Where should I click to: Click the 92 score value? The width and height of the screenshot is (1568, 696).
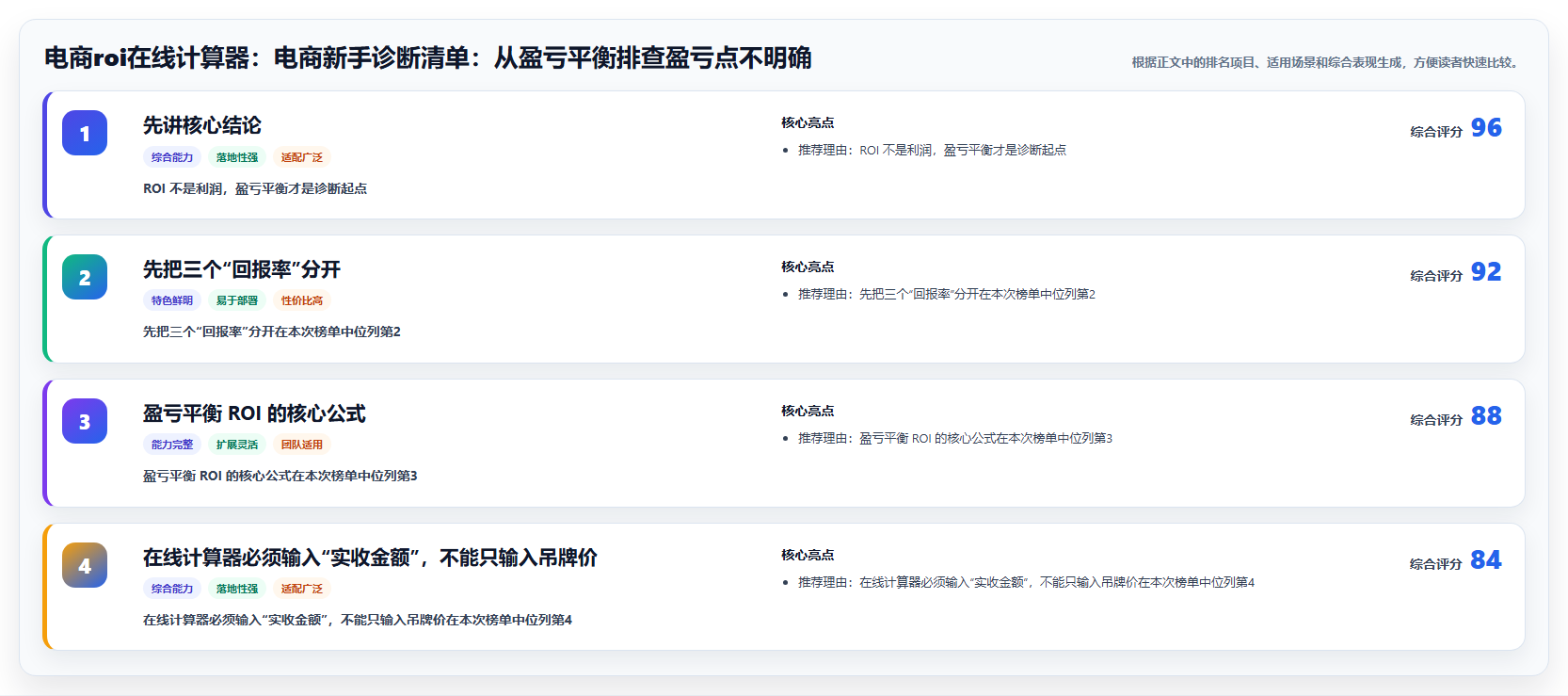pos(1486,271)
